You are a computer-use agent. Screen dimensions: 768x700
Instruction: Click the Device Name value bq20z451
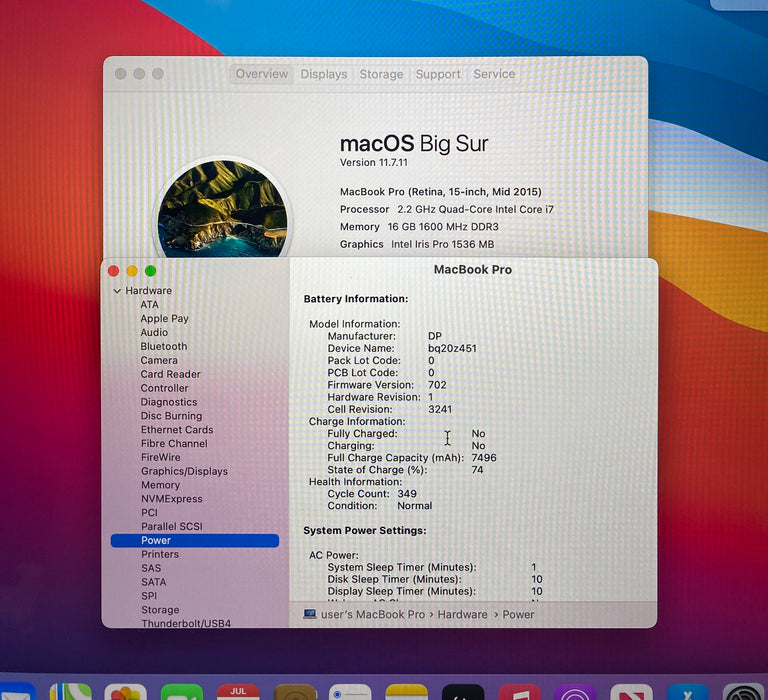coord(452,348)
